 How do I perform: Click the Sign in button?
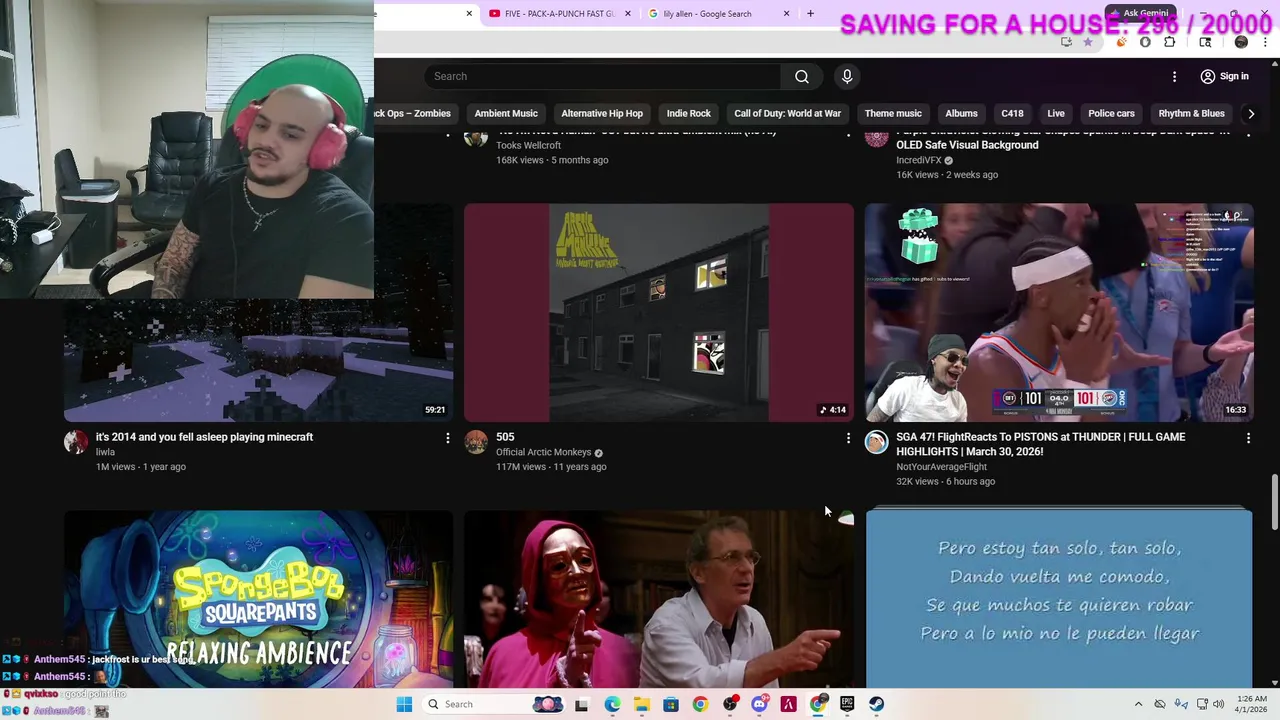click(1225, 76)
